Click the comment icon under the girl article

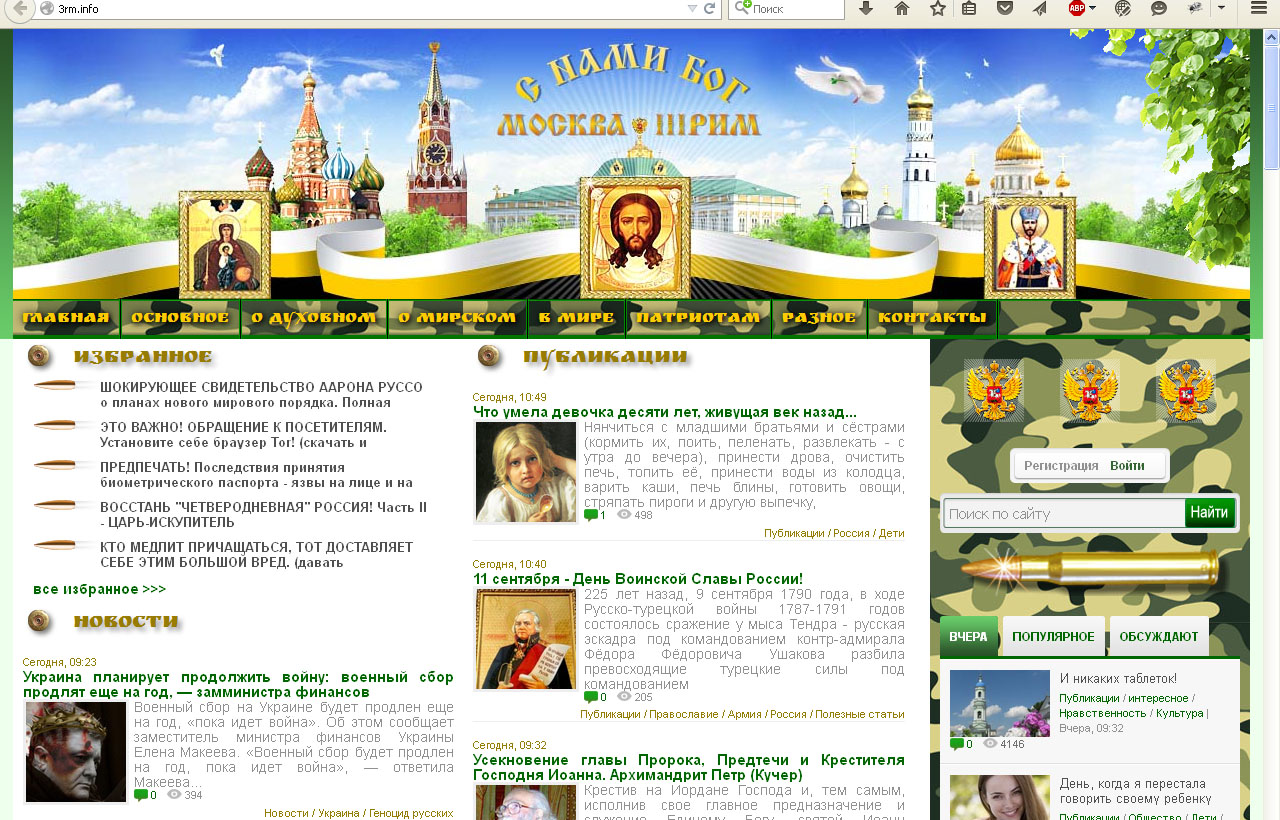point(591,515)
